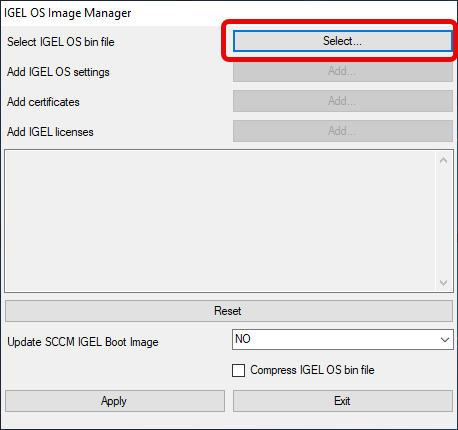
Task: Click the scroll up arrow in the log area
Action: (x=443, y=161)
